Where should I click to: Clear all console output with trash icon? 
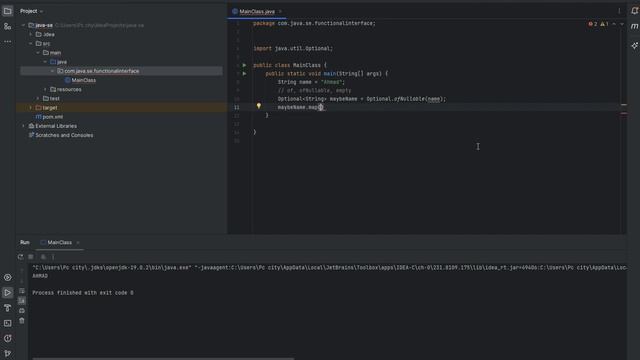point(22,321)
